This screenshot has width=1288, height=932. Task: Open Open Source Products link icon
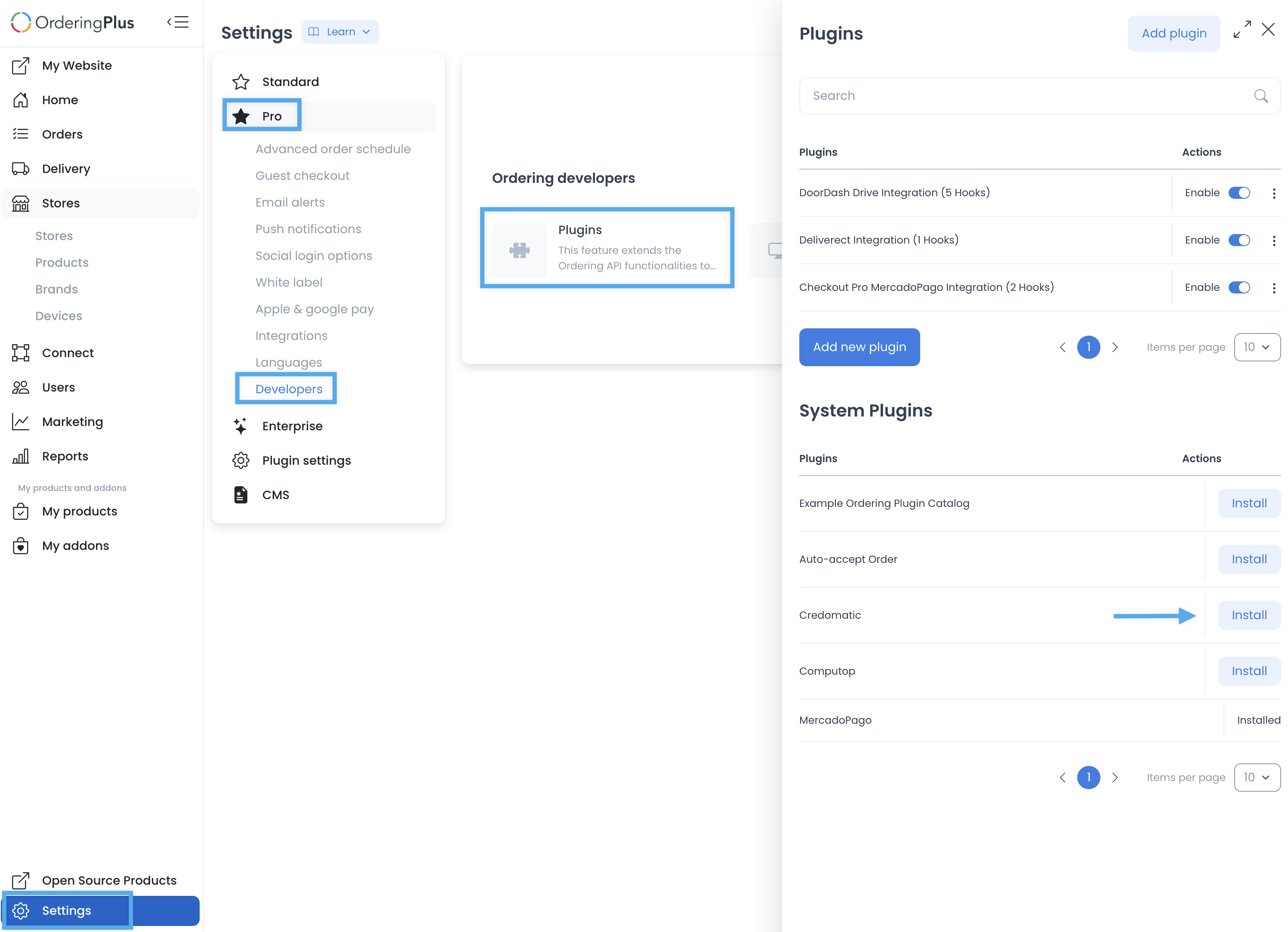point(21,880)
